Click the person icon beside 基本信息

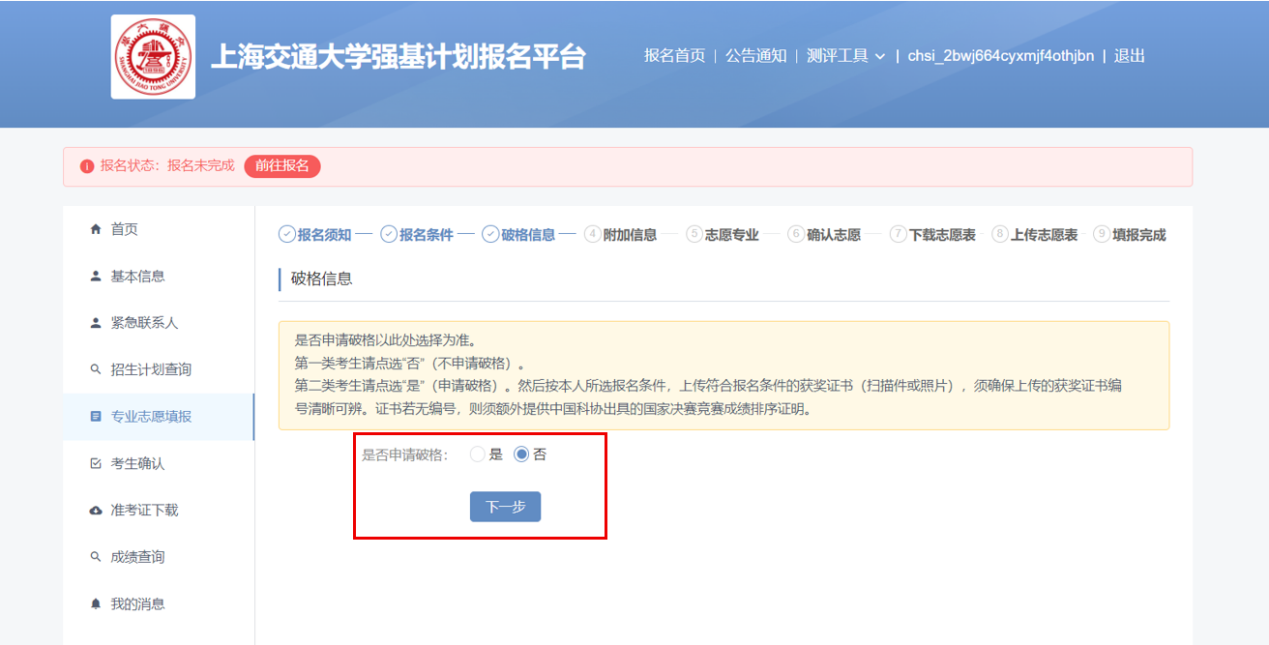[96, 276]
